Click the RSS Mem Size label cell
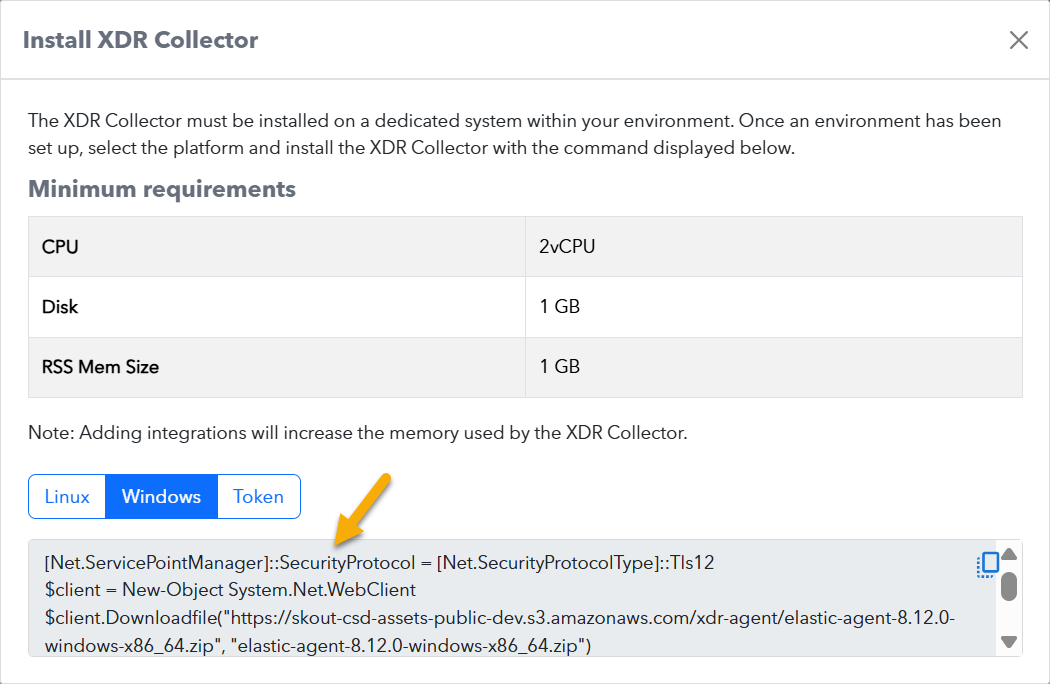The image size is (1050, 684). tap(100, 367)
